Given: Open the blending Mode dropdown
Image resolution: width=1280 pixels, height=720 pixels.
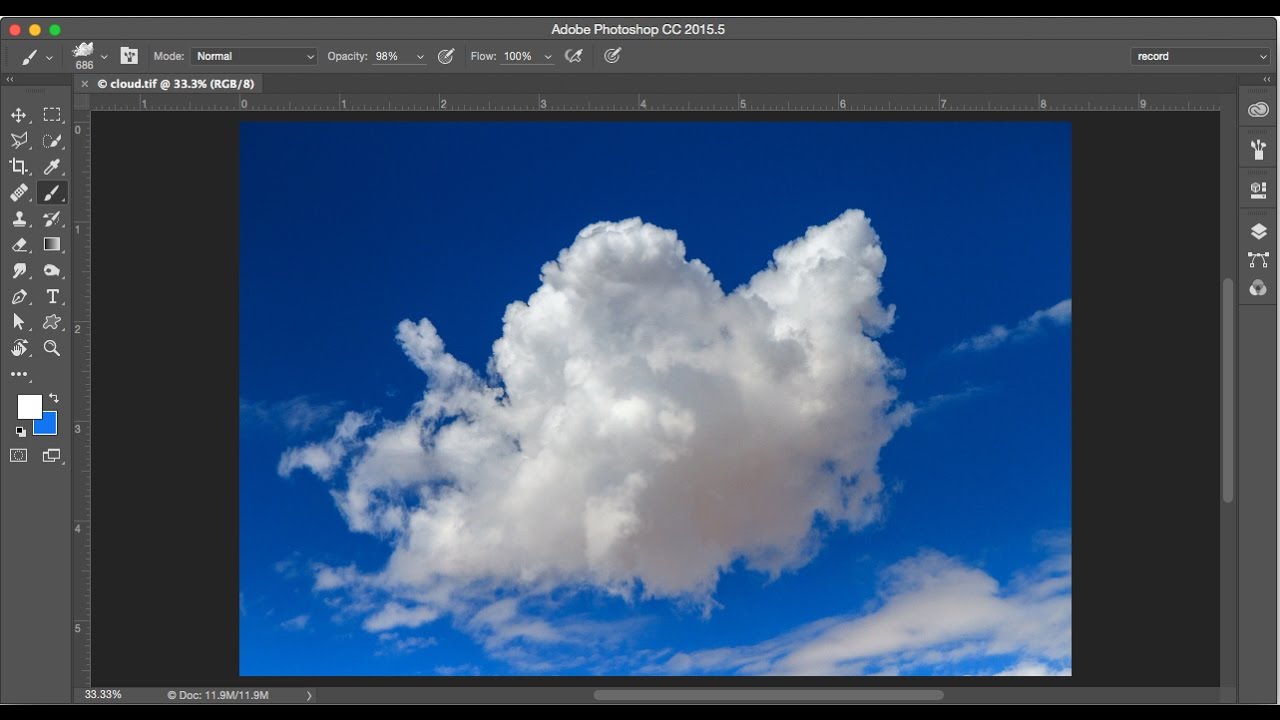Looking at the screenshot, I should 255,57.
